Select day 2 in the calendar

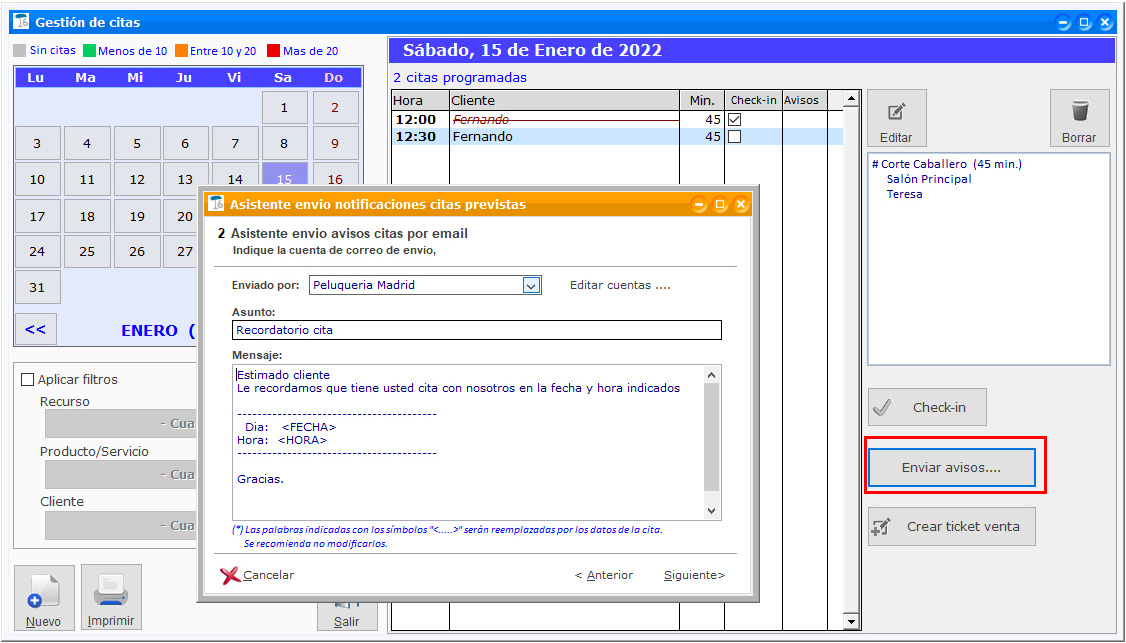(335, 108)
